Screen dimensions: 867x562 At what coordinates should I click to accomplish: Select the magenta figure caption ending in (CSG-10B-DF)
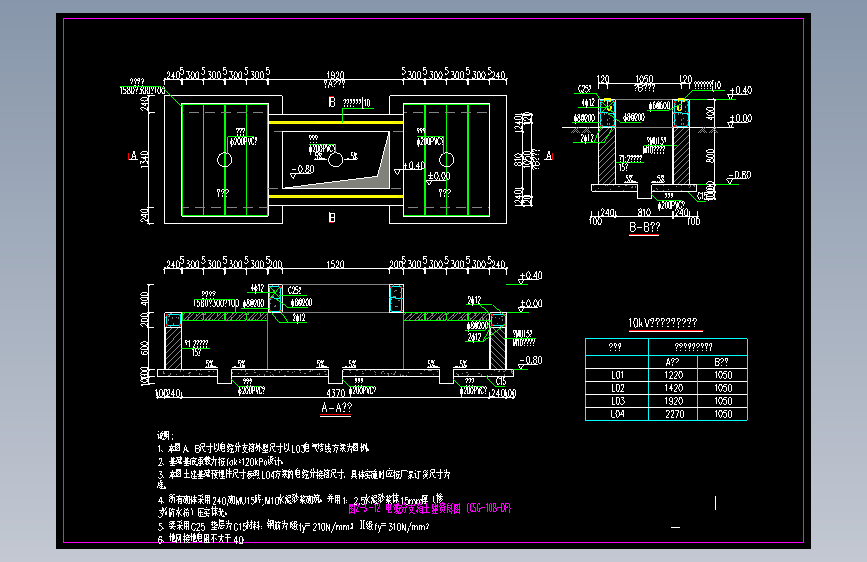pyautogui.click(x=430, y=508)
